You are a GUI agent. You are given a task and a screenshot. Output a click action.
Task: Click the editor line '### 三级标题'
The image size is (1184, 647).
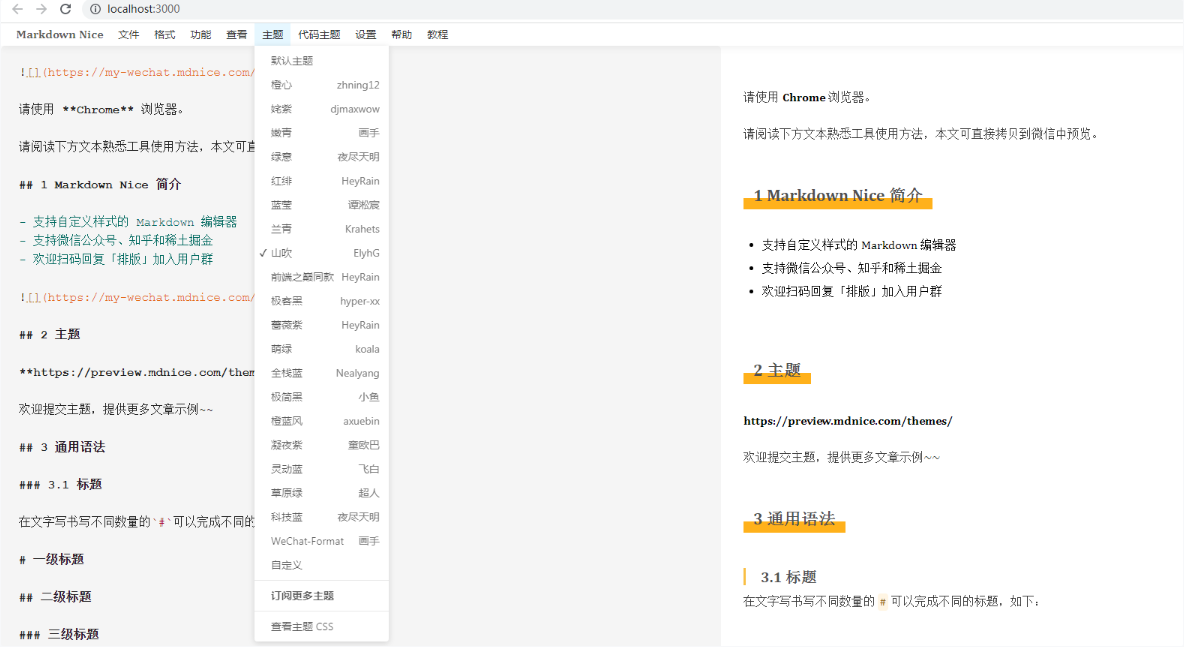pyautogui.click(x=59, y=634)
